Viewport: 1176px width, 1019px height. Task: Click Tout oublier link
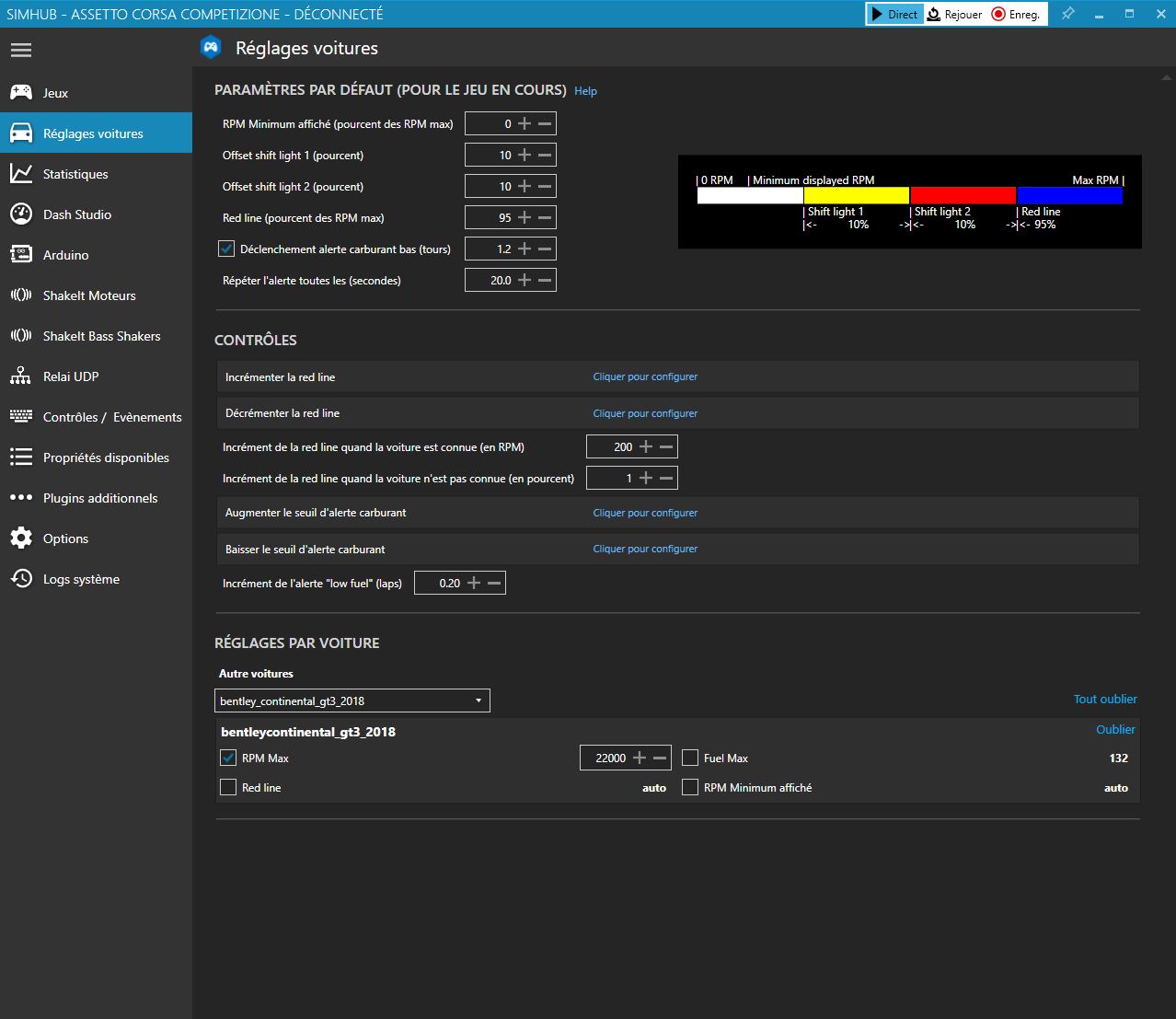tap(1105, 699)
